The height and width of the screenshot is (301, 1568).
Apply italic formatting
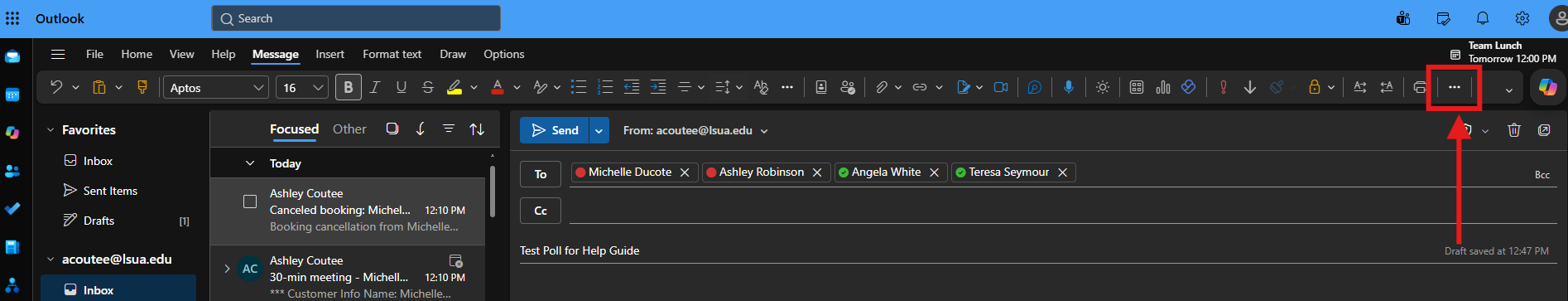pyautogui.click(x=375, y=87)
